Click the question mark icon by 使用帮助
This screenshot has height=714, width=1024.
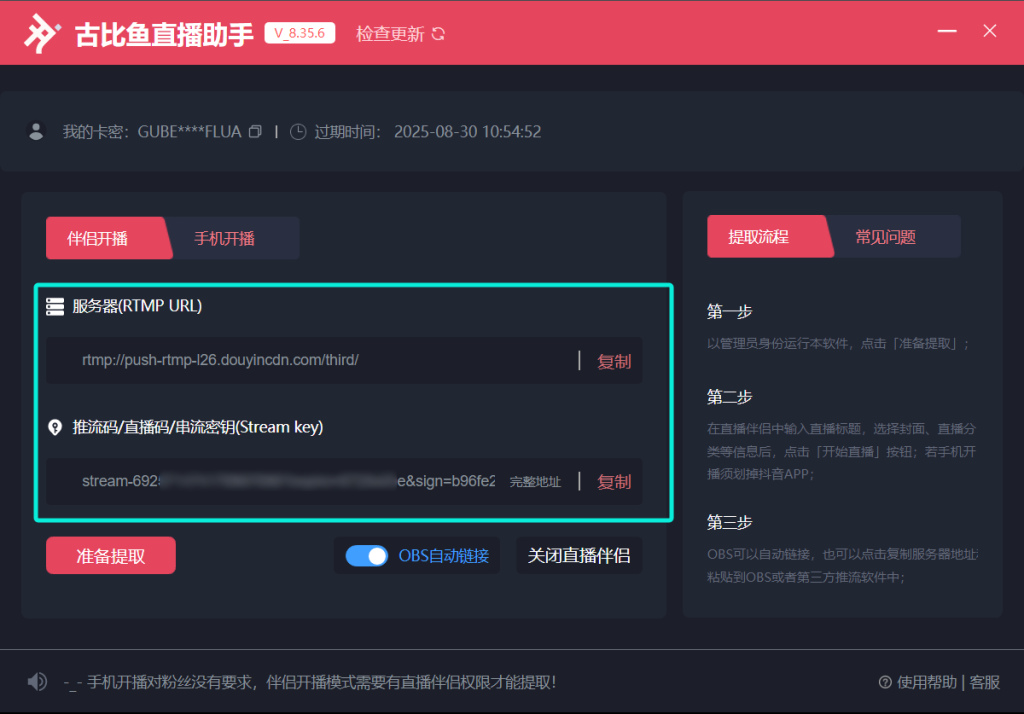point(885,682)
